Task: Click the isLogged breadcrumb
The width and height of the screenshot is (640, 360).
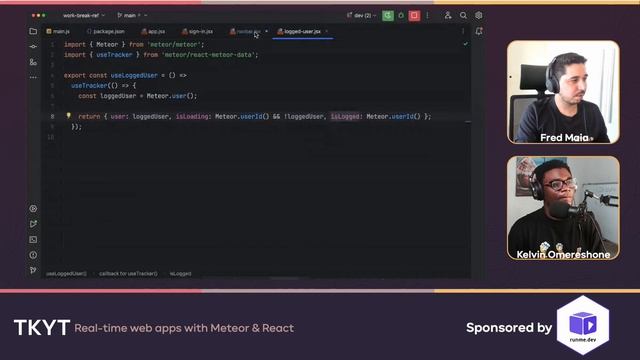Action: 180,274
